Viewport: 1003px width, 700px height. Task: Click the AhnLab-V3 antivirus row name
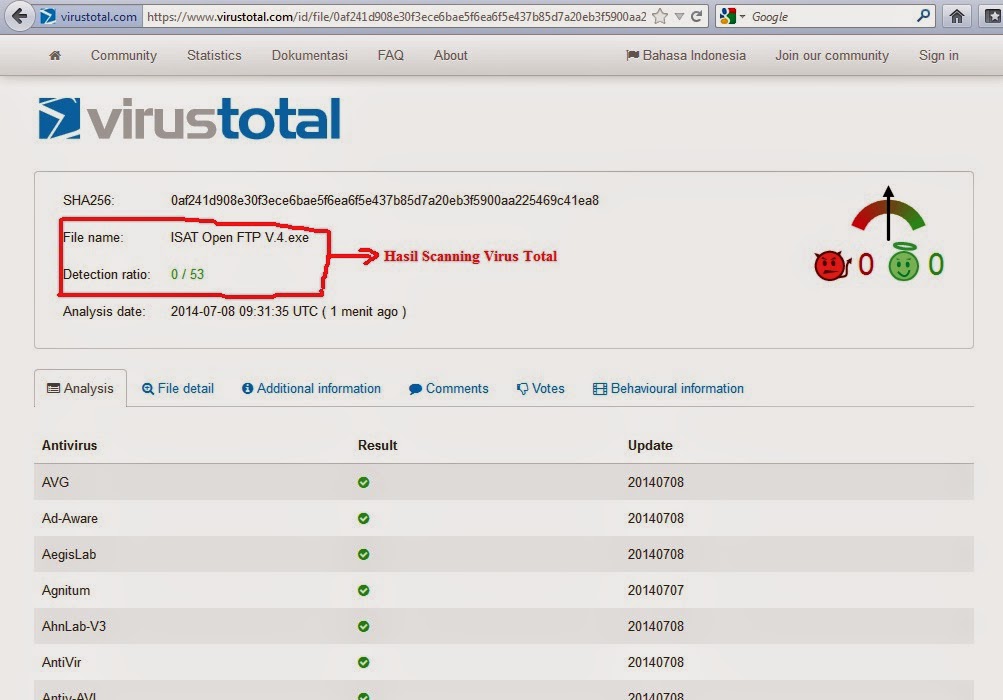[74, 626]
